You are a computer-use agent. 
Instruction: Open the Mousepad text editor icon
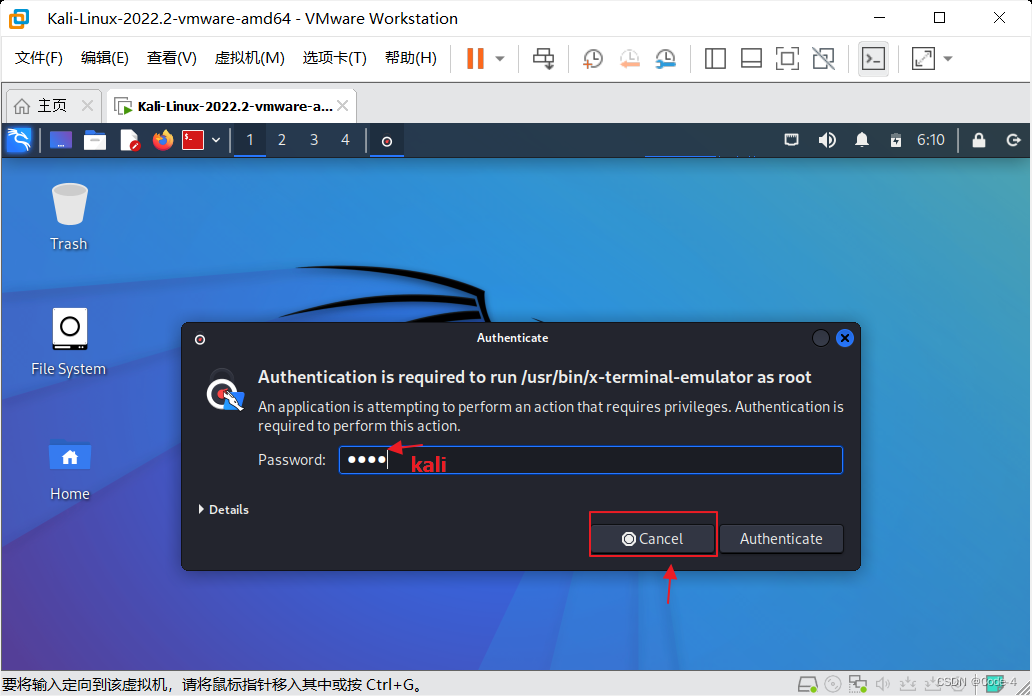point(130,140)
